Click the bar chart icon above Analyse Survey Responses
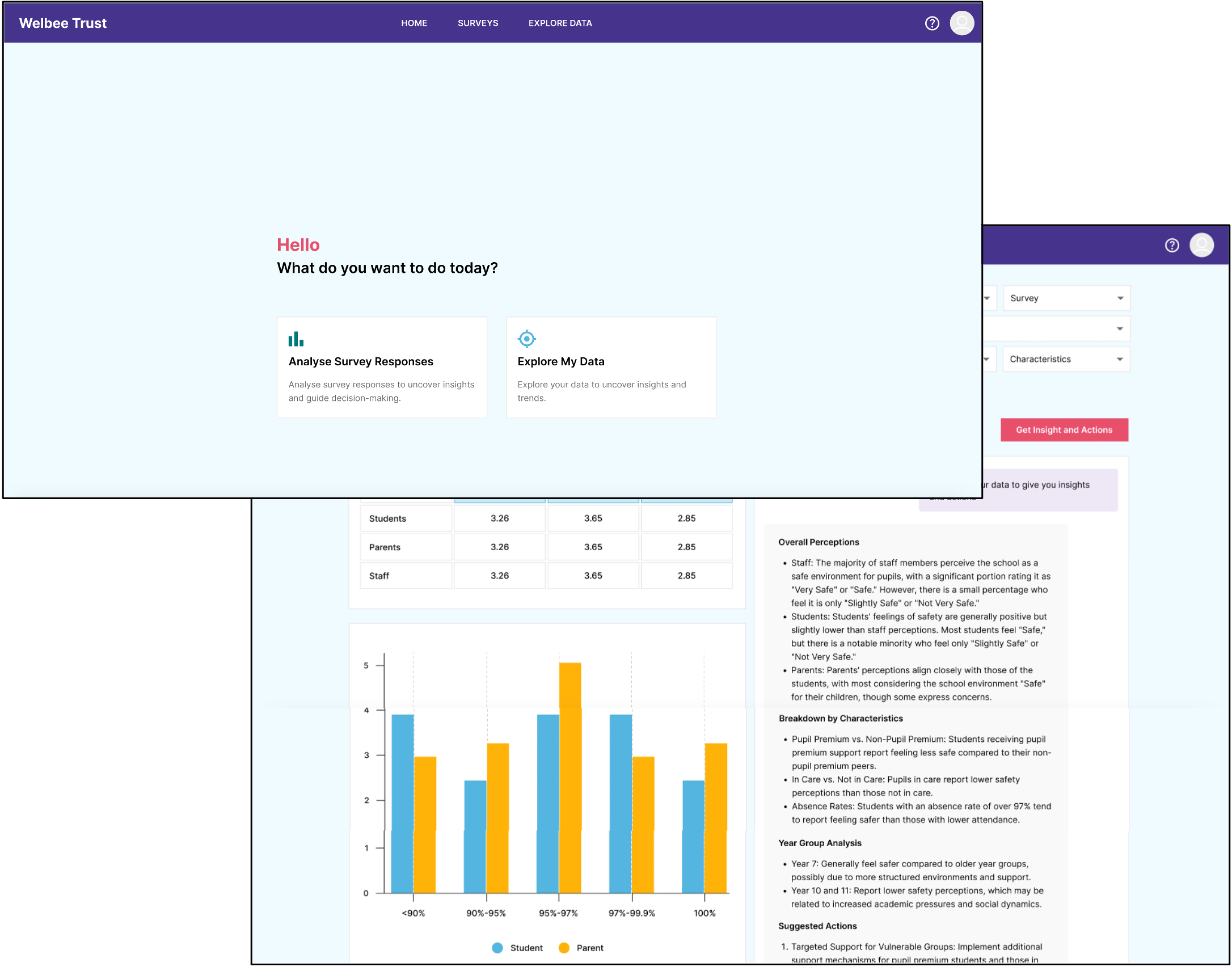This screenshot has height=967, width=1232. tap(296, 339)
